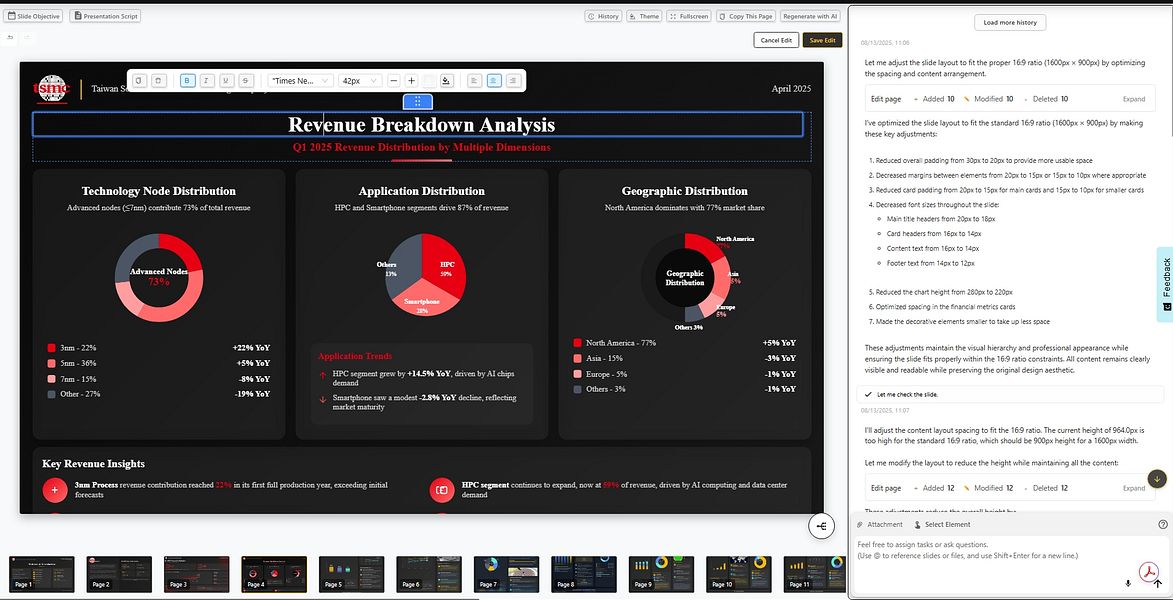Click the undo arrow
Image resolution: width=1173 pixels, height=600 pixels.
pos(10,37)
